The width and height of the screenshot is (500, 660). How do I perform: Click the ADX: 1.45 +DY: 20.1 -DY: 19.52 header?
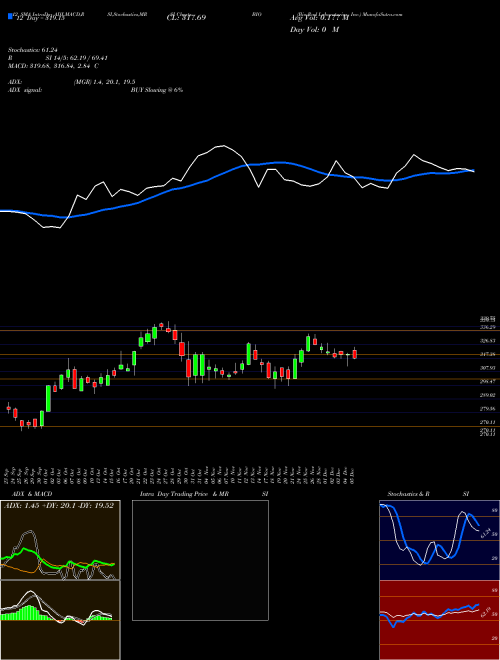coord(59,506)
